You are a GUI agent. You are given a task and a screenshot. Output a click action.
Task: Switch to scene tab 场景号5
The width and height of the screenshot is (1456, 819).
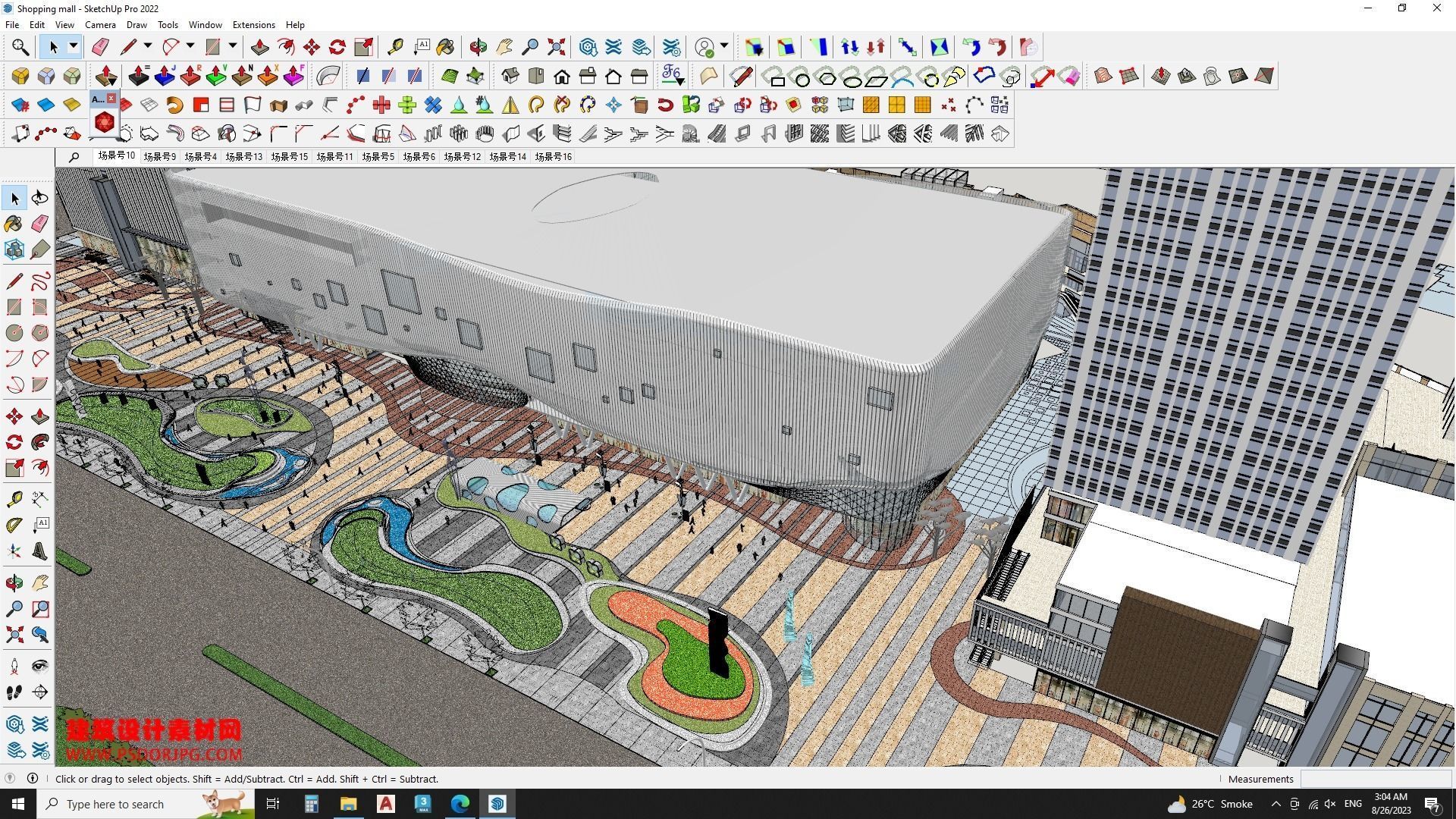378,156
